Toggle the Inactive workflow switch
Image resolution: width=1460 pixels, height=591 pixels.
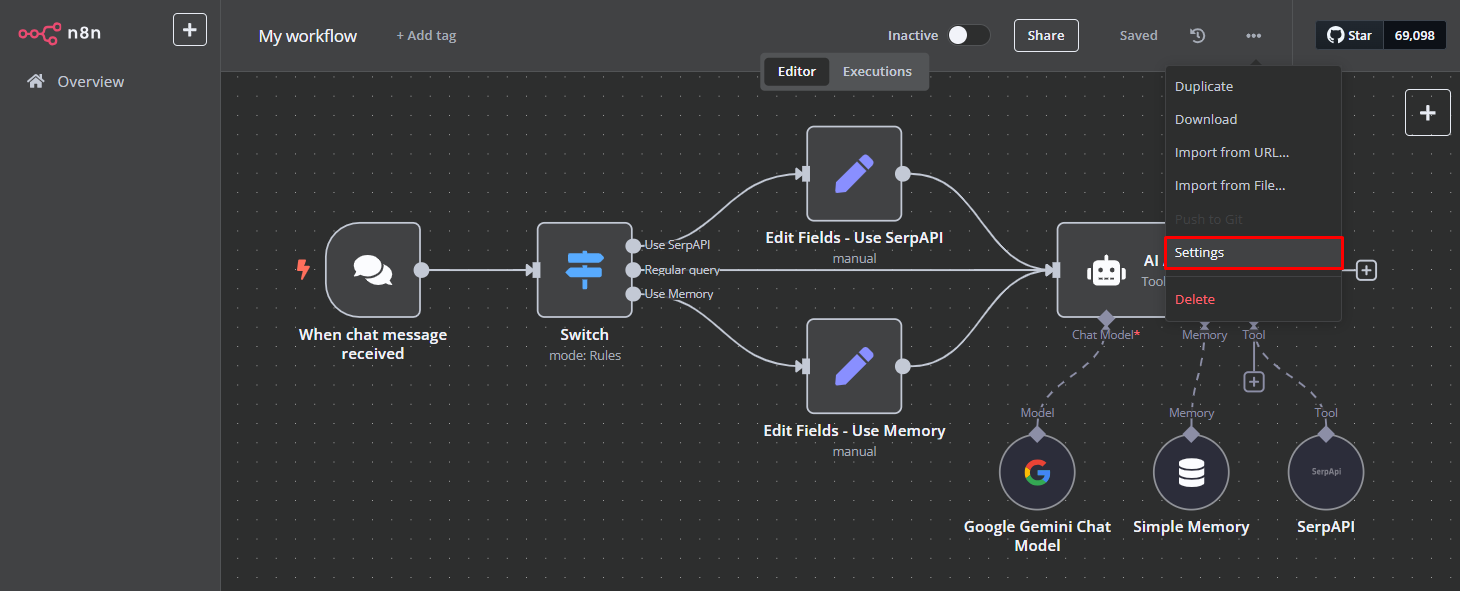pos(968,35)
